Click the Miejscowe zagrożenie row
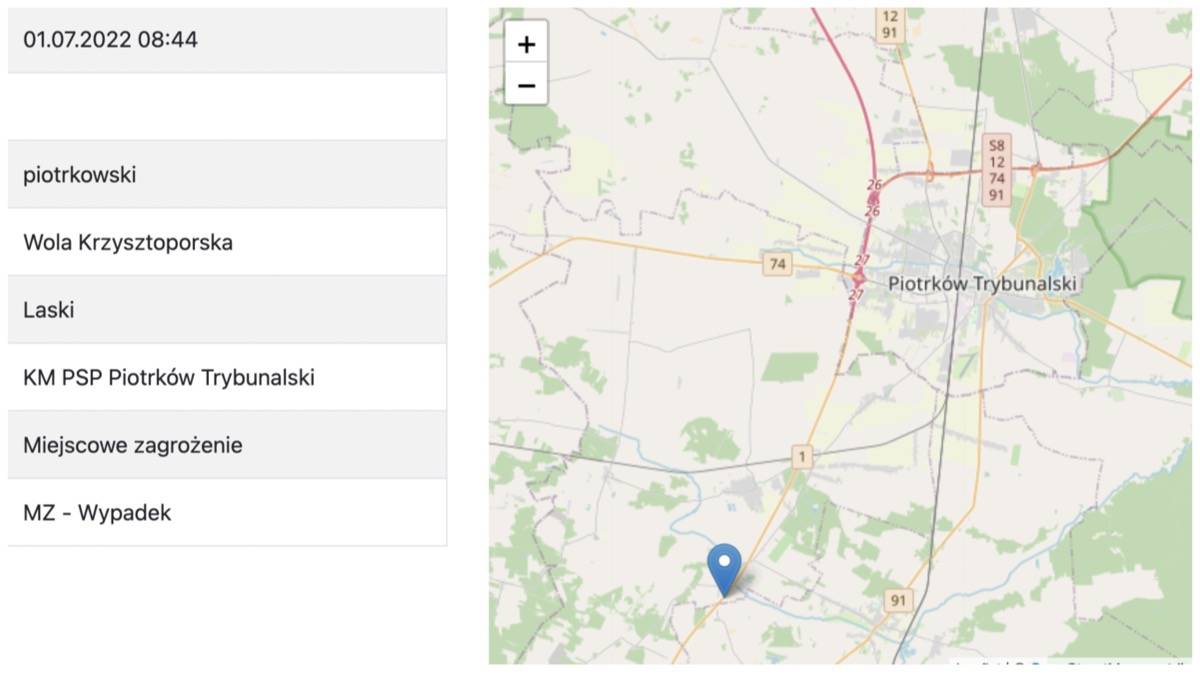Viewport: 1200px width, 674px height. point(227,445)
